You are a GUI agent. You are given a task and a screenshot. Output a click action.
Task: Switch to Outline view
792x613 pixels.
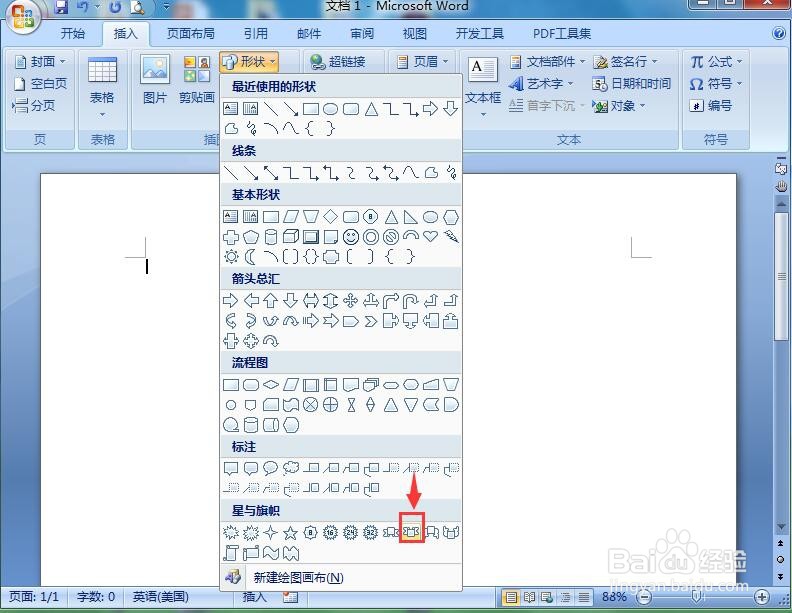click(566, 598)
